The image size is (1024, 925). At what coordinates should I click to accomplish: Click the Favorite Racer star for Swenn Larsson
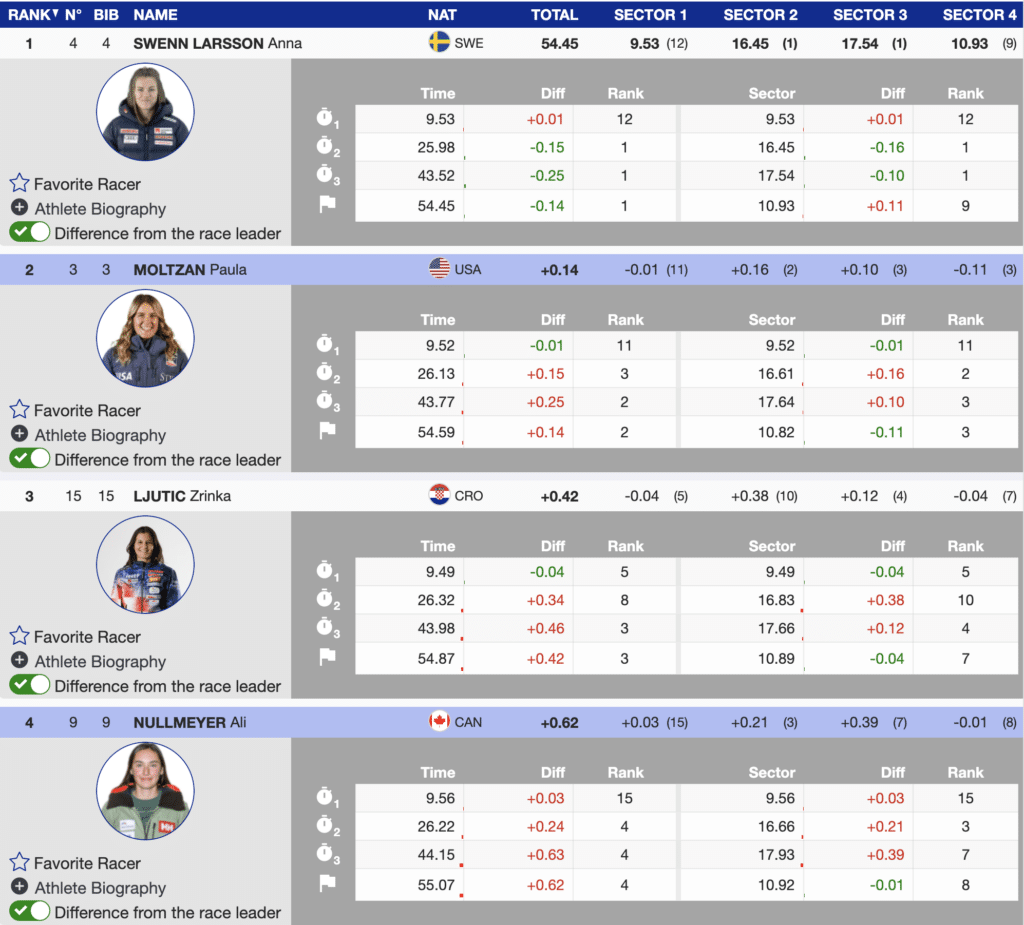tap(19, 184)
